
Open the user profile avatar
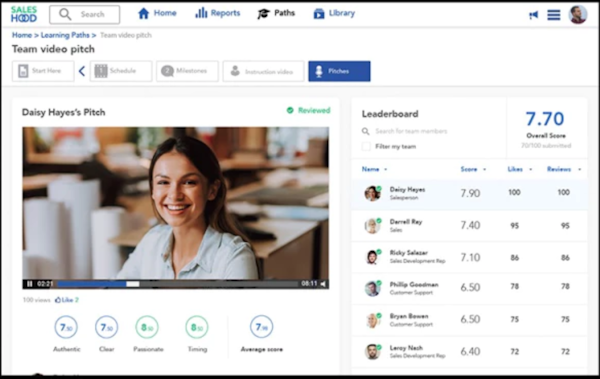(578, 15)
